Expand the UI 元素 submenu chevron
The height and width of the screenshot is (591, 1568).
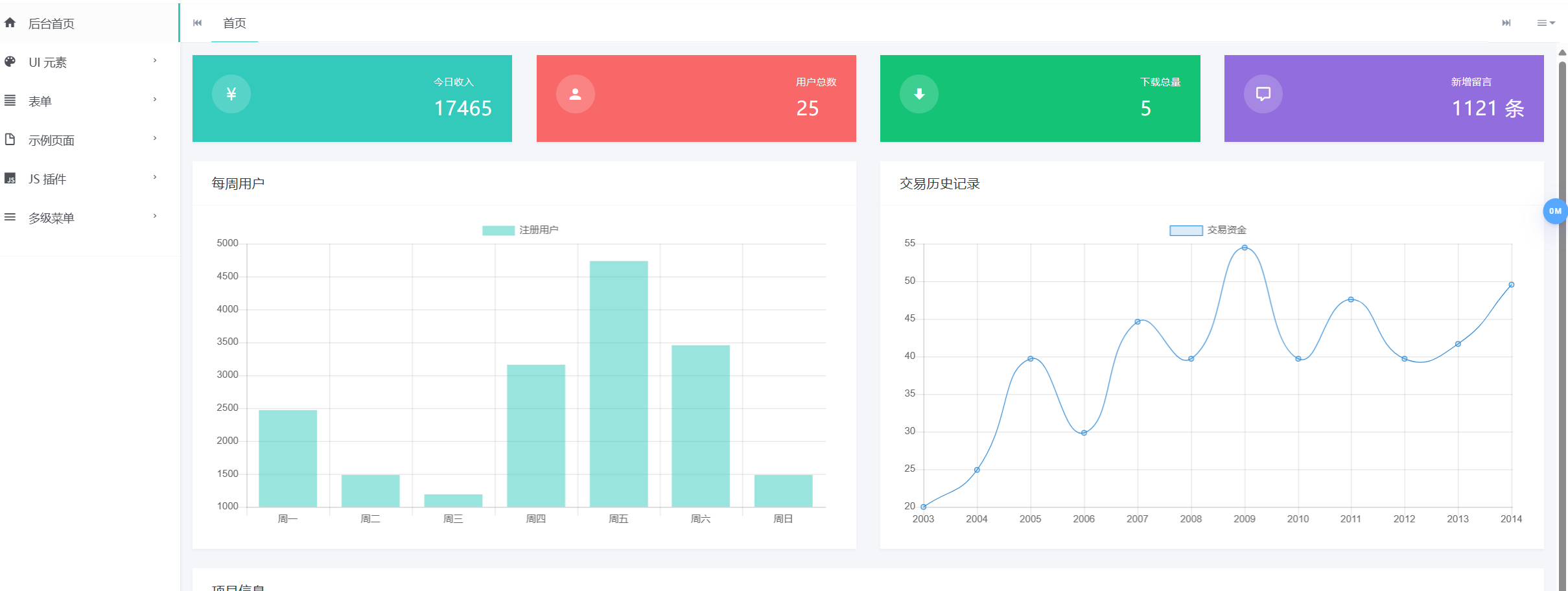(x=155, y=60)
